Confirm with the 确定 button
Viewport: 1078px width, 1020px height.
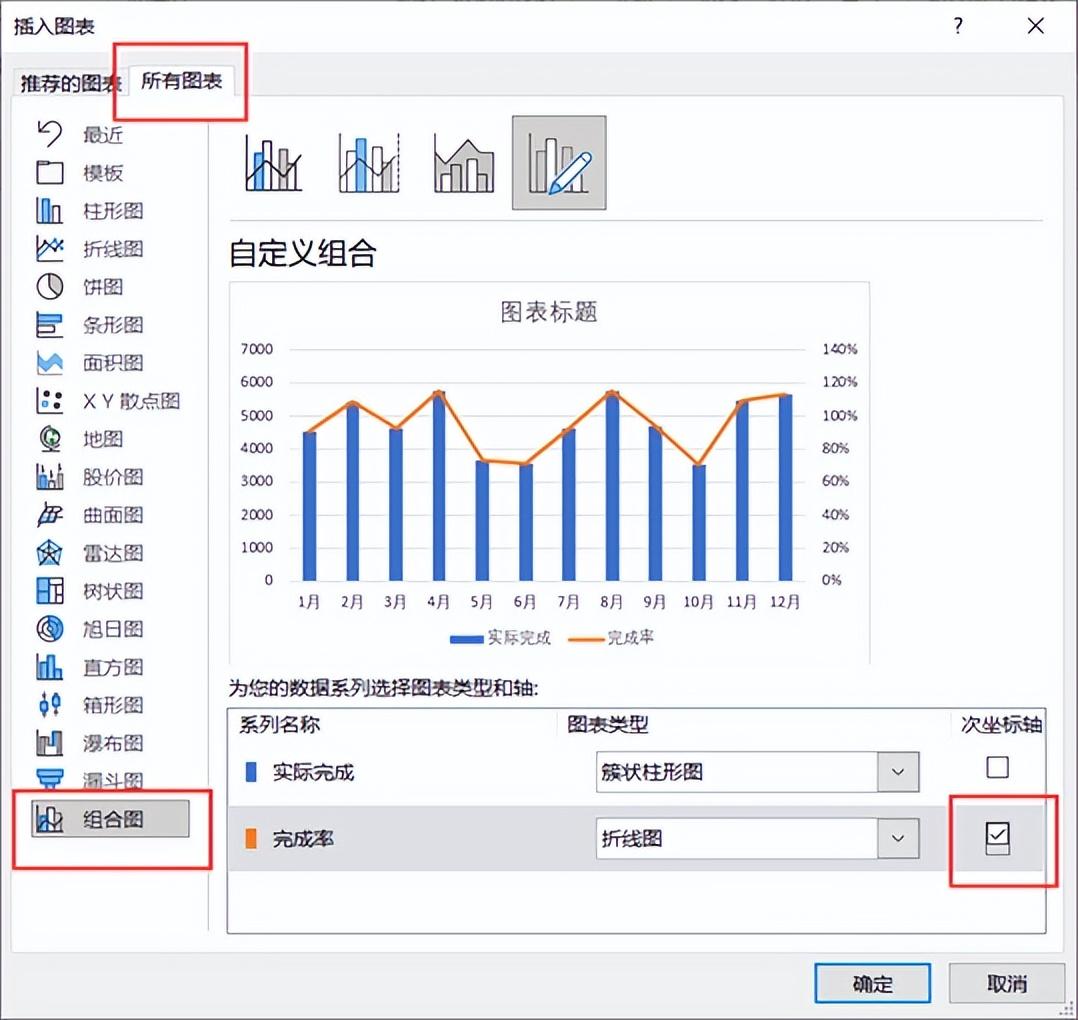click(872, 984)
